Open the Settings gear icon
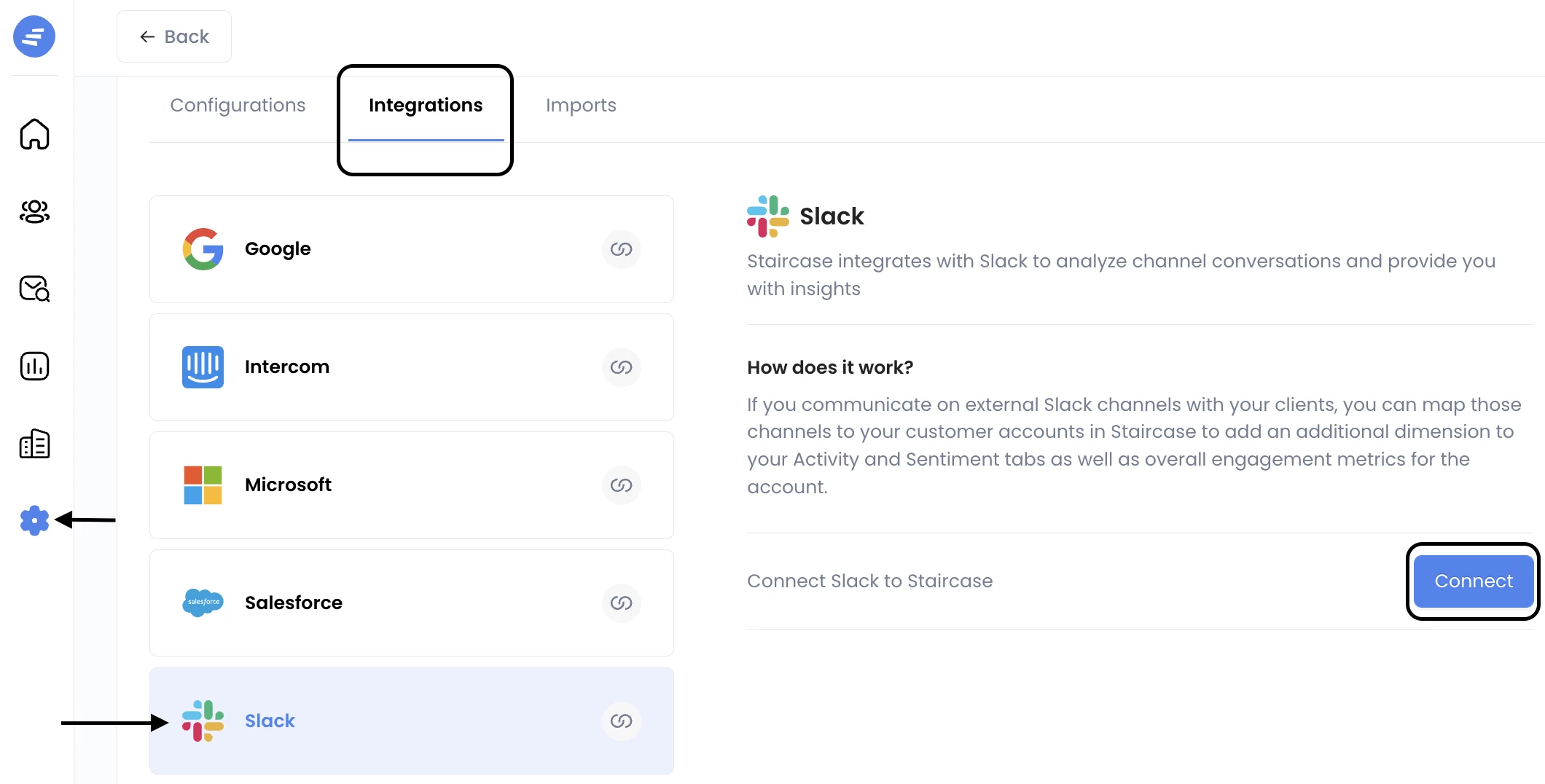Viewport: 1545px width, 784px height. click(34, 520)
